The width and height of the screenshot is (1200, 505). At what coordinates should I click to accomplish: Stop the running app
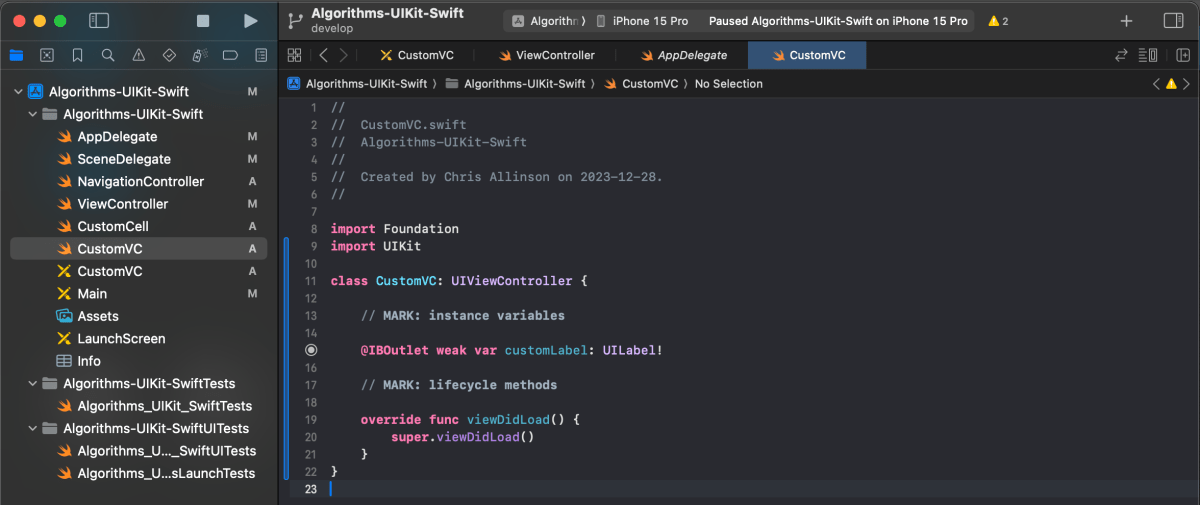point(203,21)
